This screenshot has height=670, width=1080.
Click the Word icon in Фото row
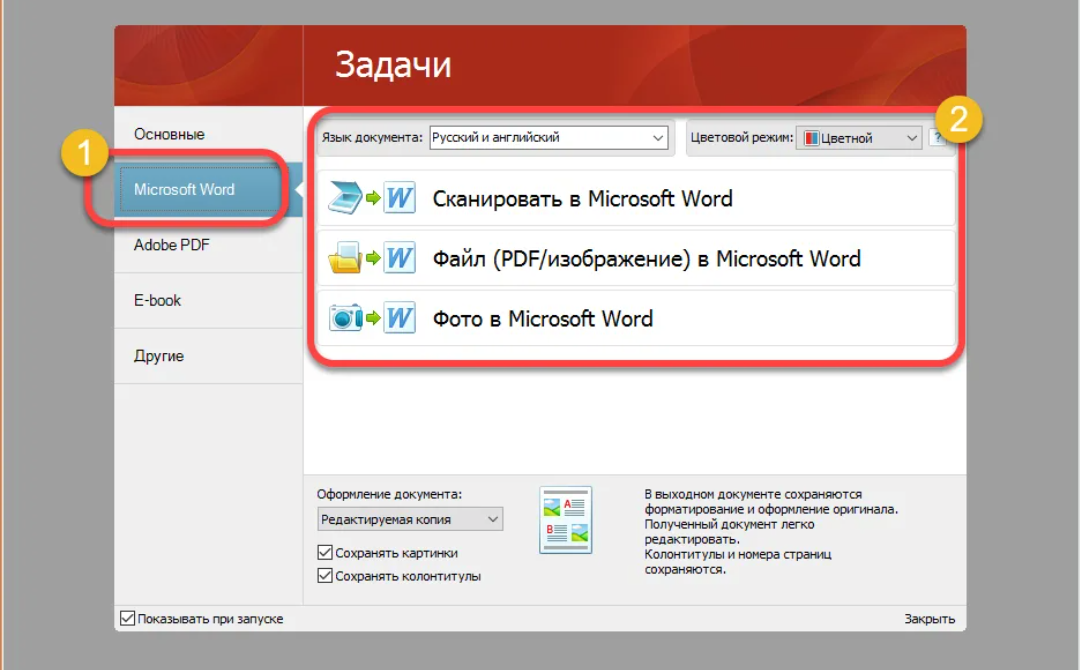tap(399, 318)
